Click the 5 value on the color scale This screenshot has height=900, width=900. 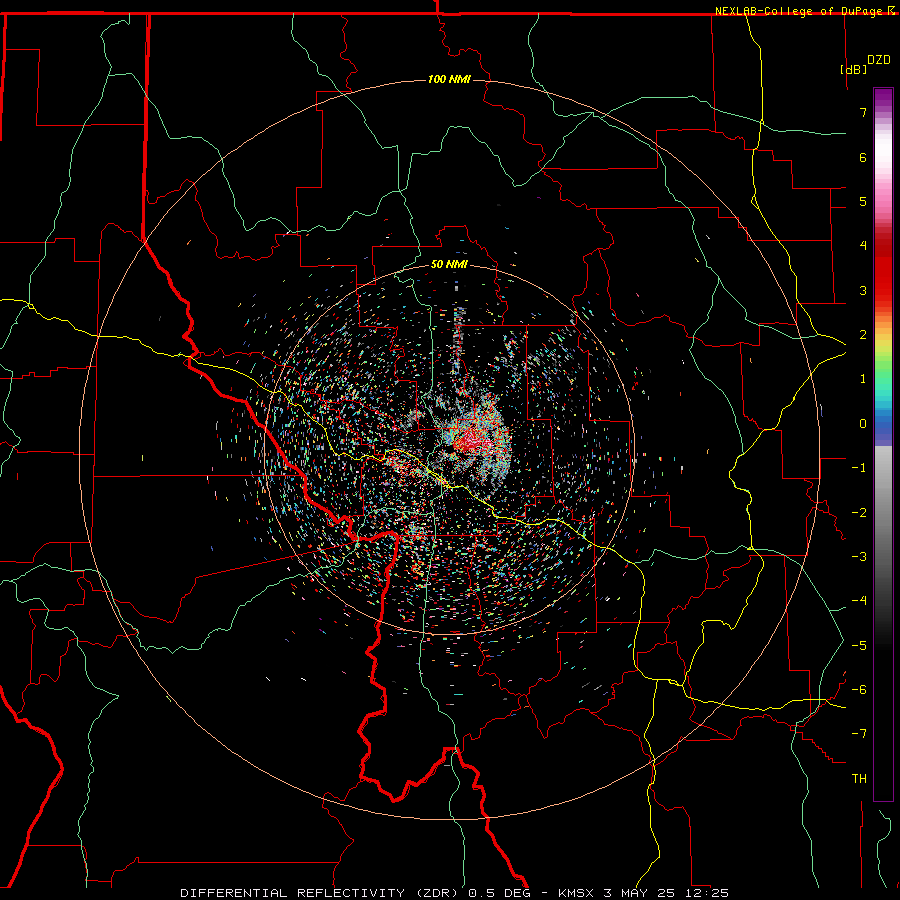[863, 201]
